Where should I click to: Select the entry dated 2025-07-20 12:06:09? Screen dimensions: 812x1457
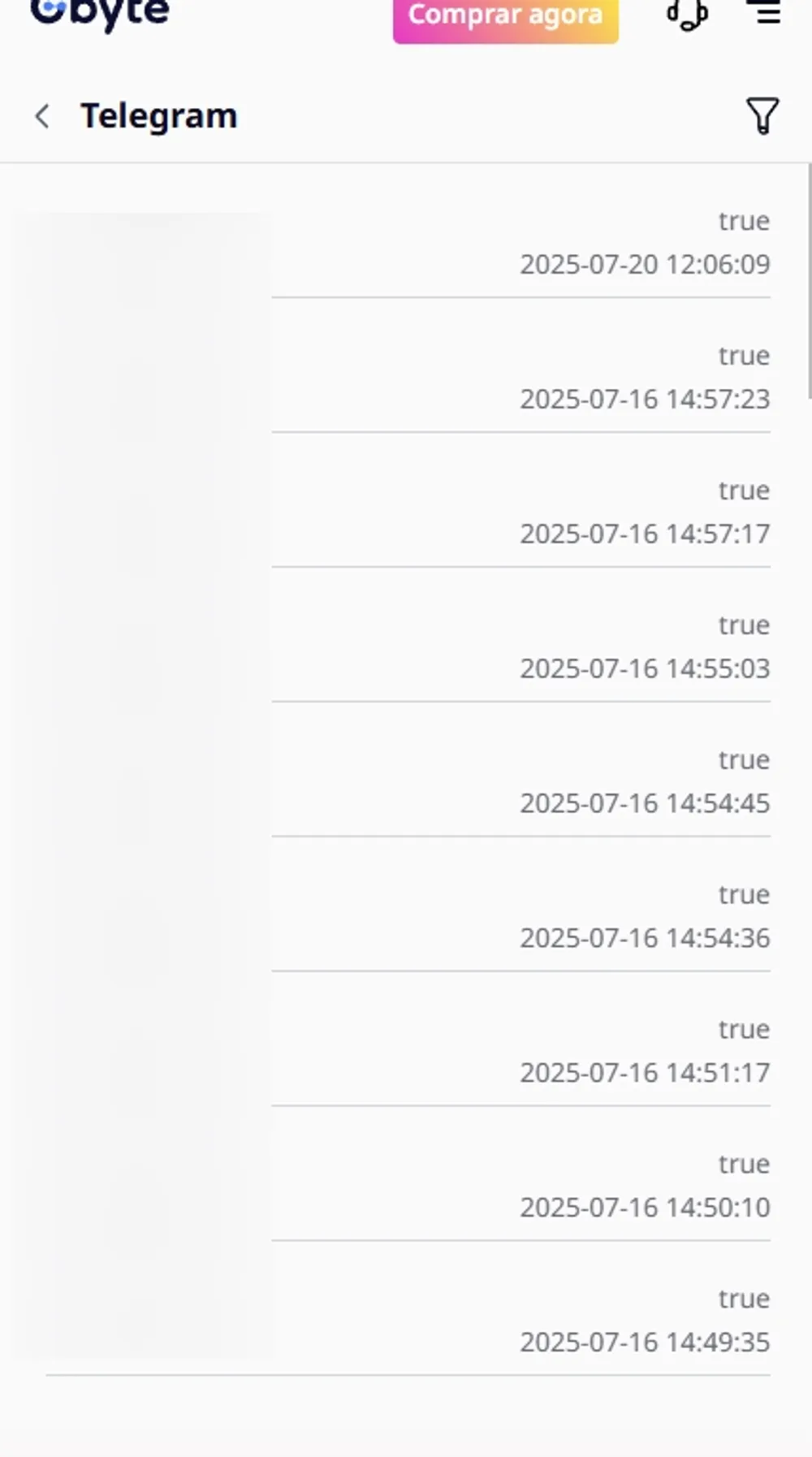pos(645,265)
